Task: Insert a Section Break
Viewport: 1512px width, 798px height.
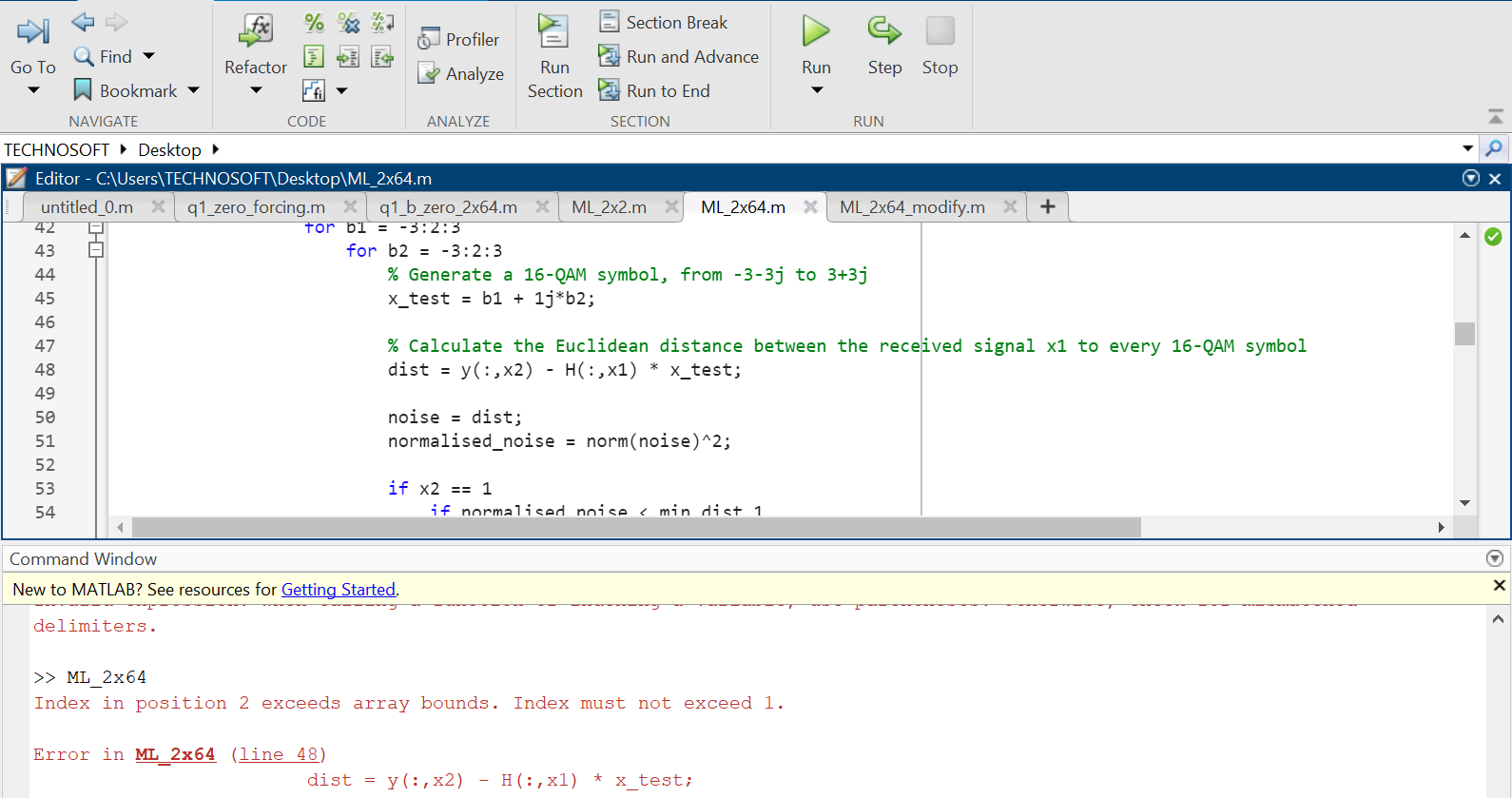Action: [x=663, y=22]
